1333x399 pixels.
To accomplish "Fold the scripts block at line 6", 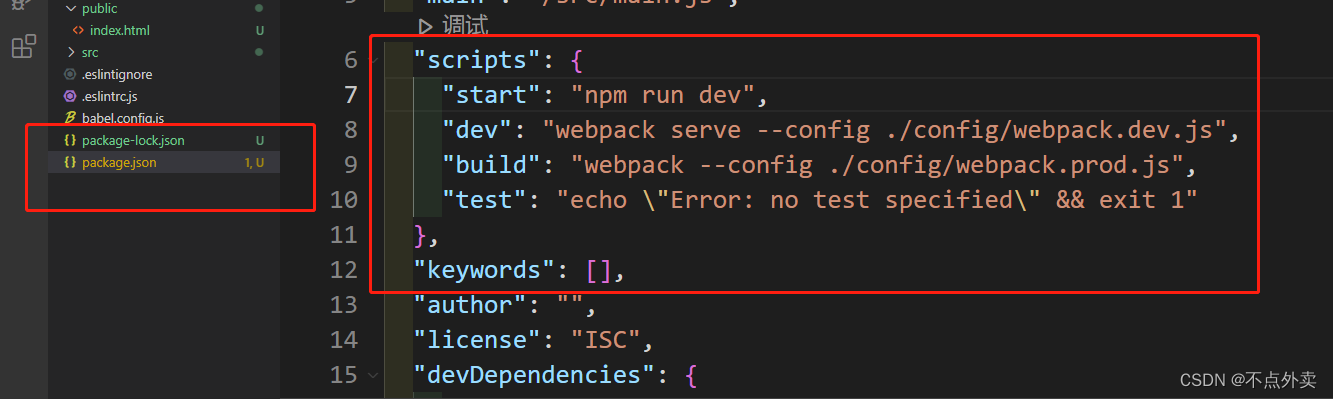I will click(x=374, y=60).
